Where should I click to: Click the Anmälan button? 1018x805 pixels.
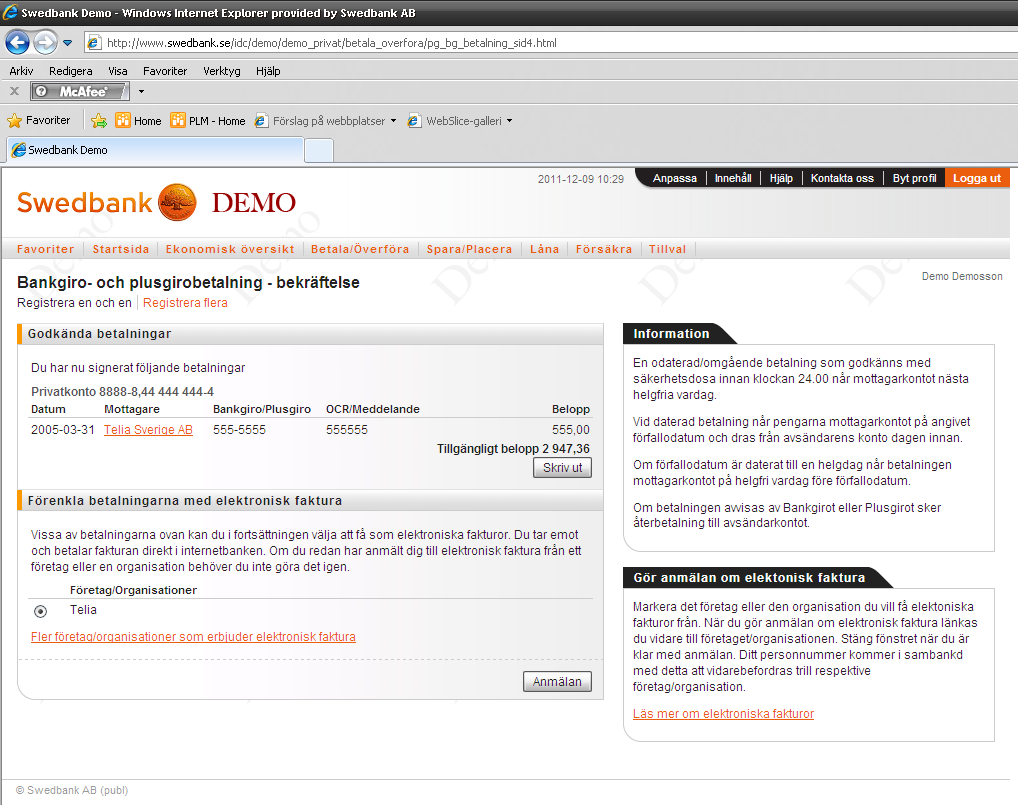(557, 682)
